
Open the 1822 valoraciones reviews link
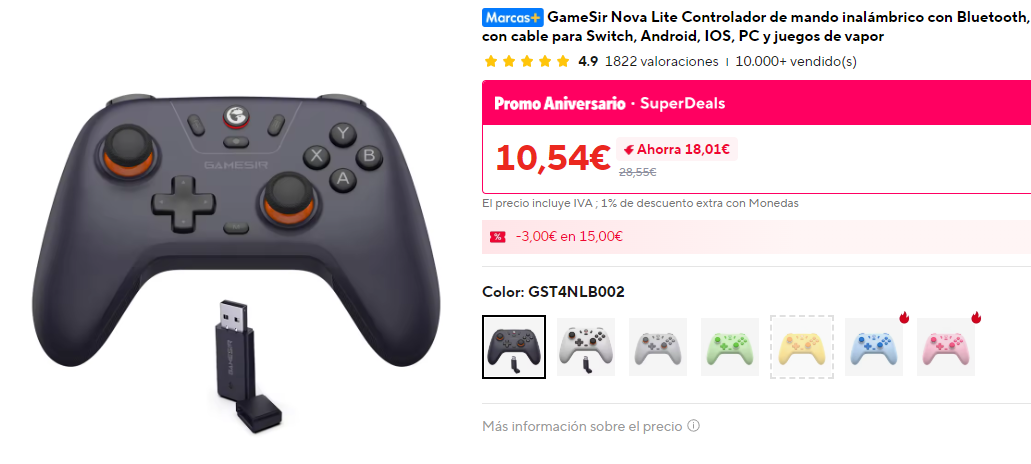click(661, 62)
